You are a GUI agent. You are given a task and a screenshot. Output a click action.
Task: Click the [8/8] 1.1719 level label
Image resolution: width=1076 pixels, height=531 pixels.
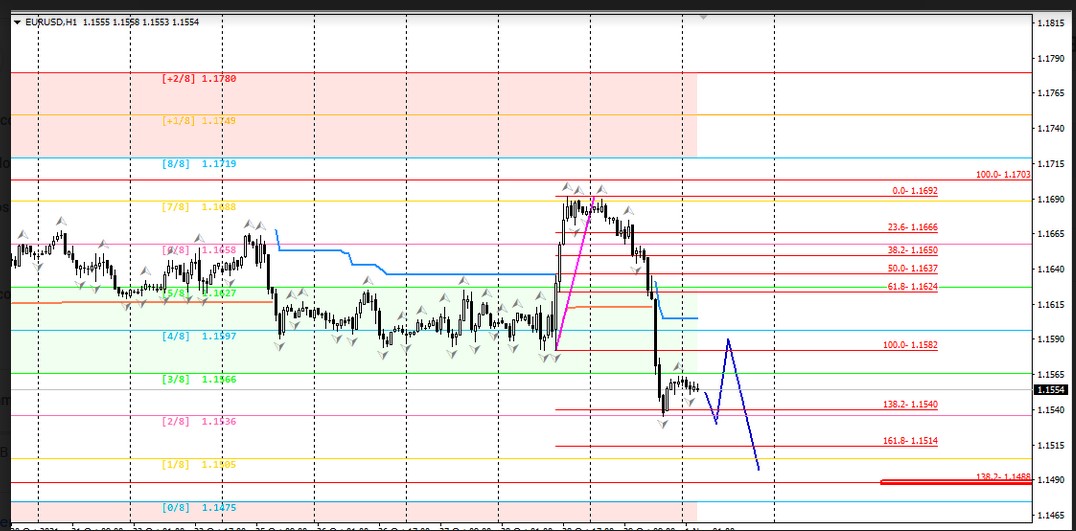[x=199, y=163]
